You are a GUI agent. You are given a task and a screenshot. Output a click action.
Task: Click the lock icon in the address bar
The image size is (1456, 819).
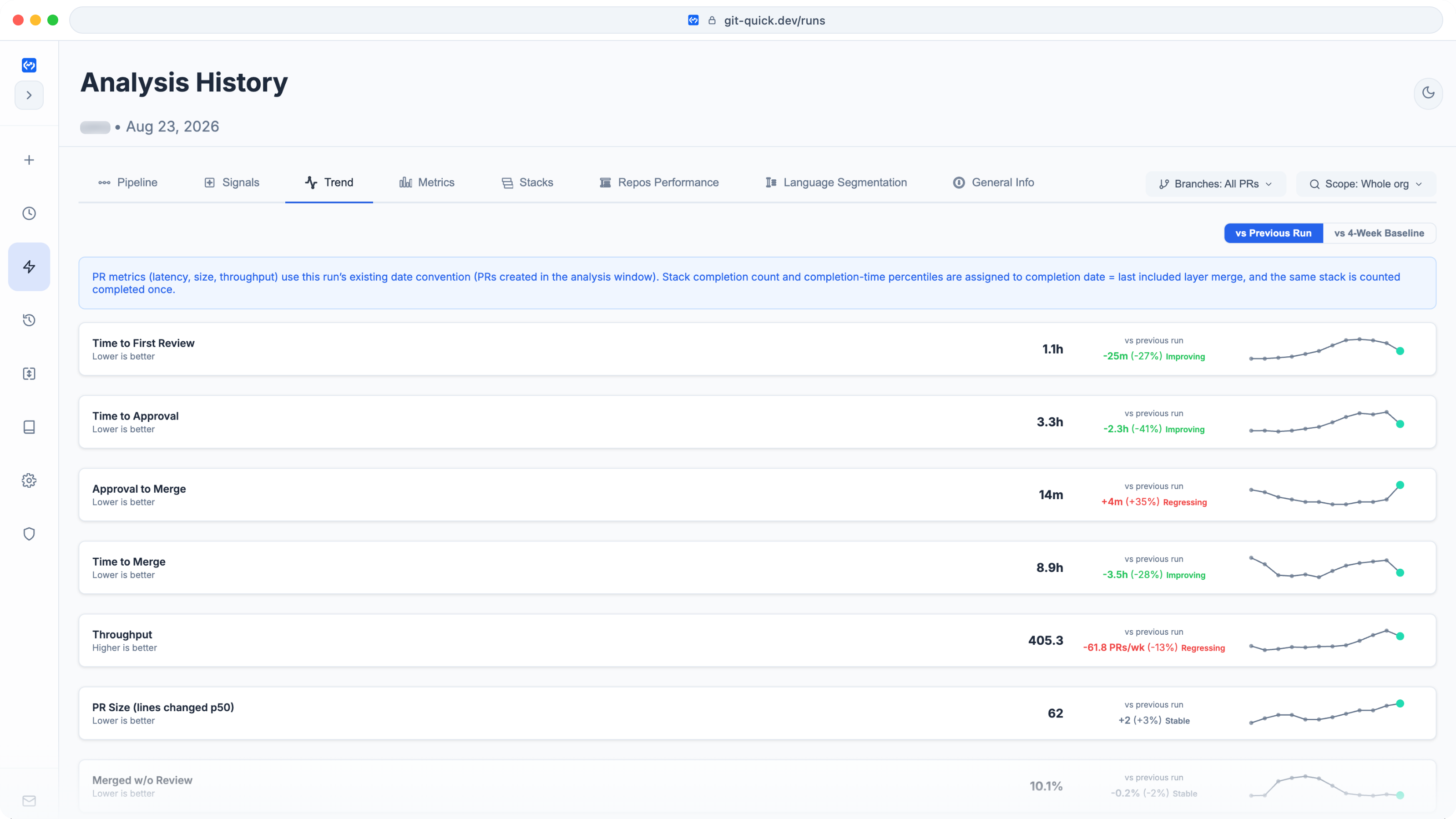click(x=712, y=20)
